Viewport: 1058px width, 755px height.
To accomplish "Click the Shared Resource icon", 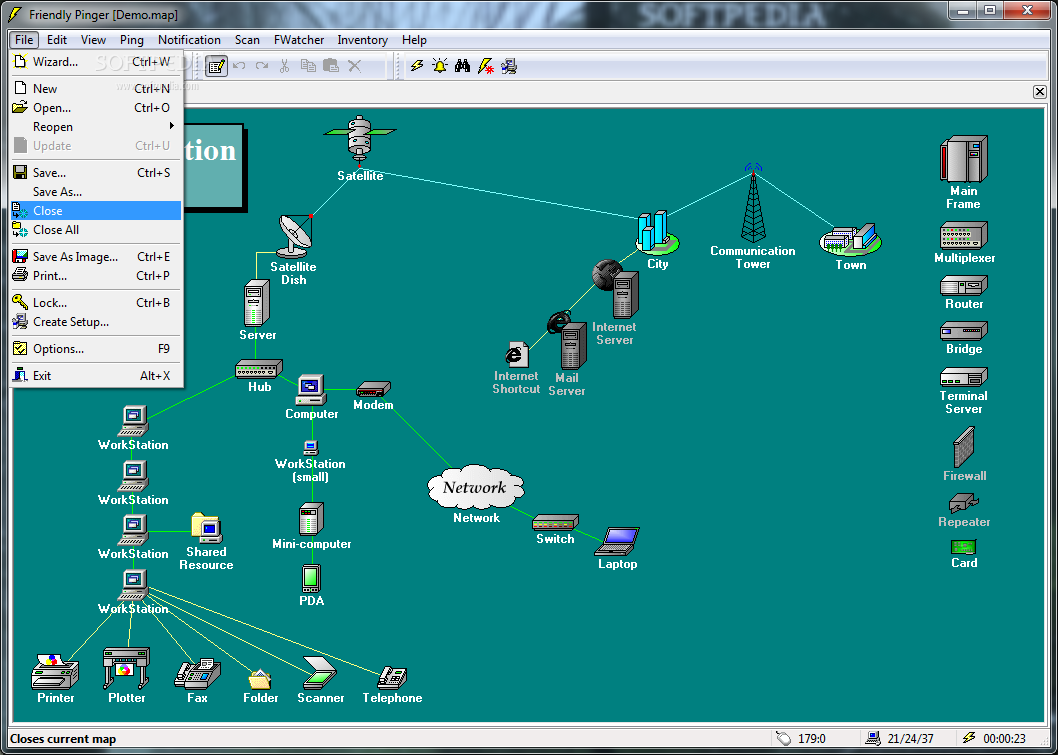I will [x=206, y=528].
